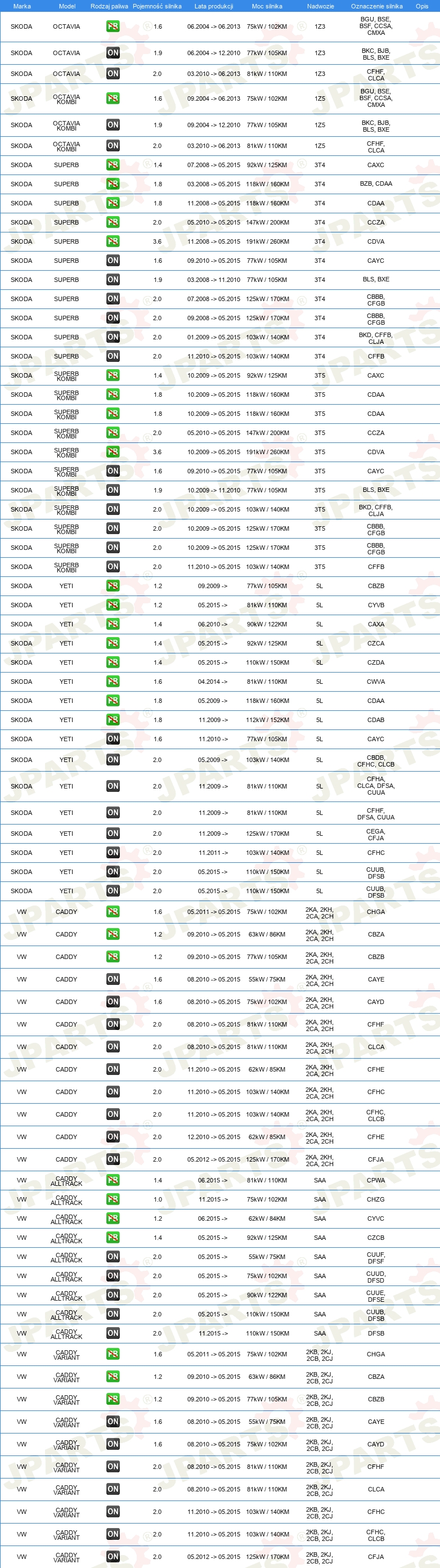Click petrol icon in Caddy Alltrack CHZG row
Viewport: 440px width, 1568px height.
pos(113,1200)
